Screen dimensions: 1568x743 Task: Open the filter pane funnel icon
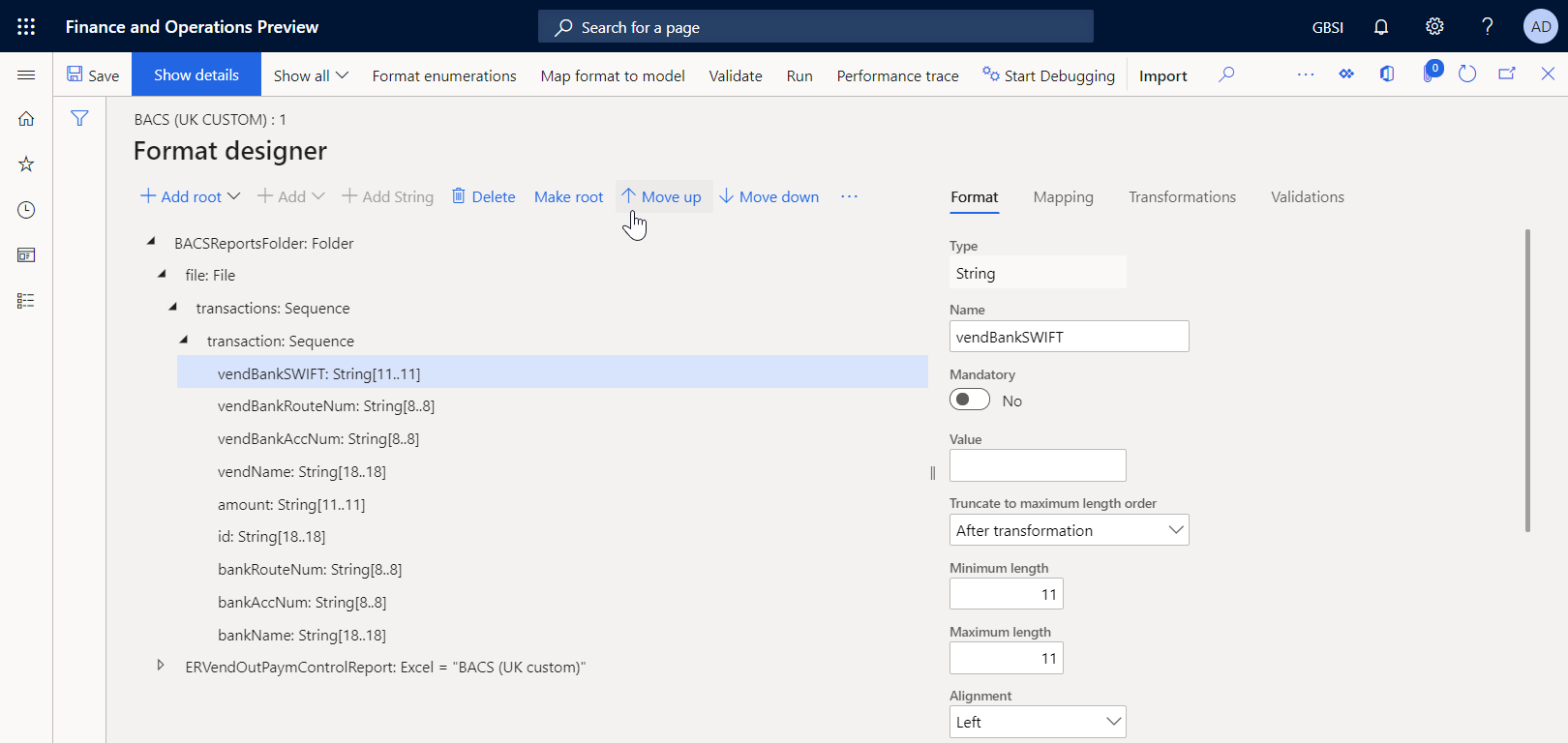pos(79,118)
